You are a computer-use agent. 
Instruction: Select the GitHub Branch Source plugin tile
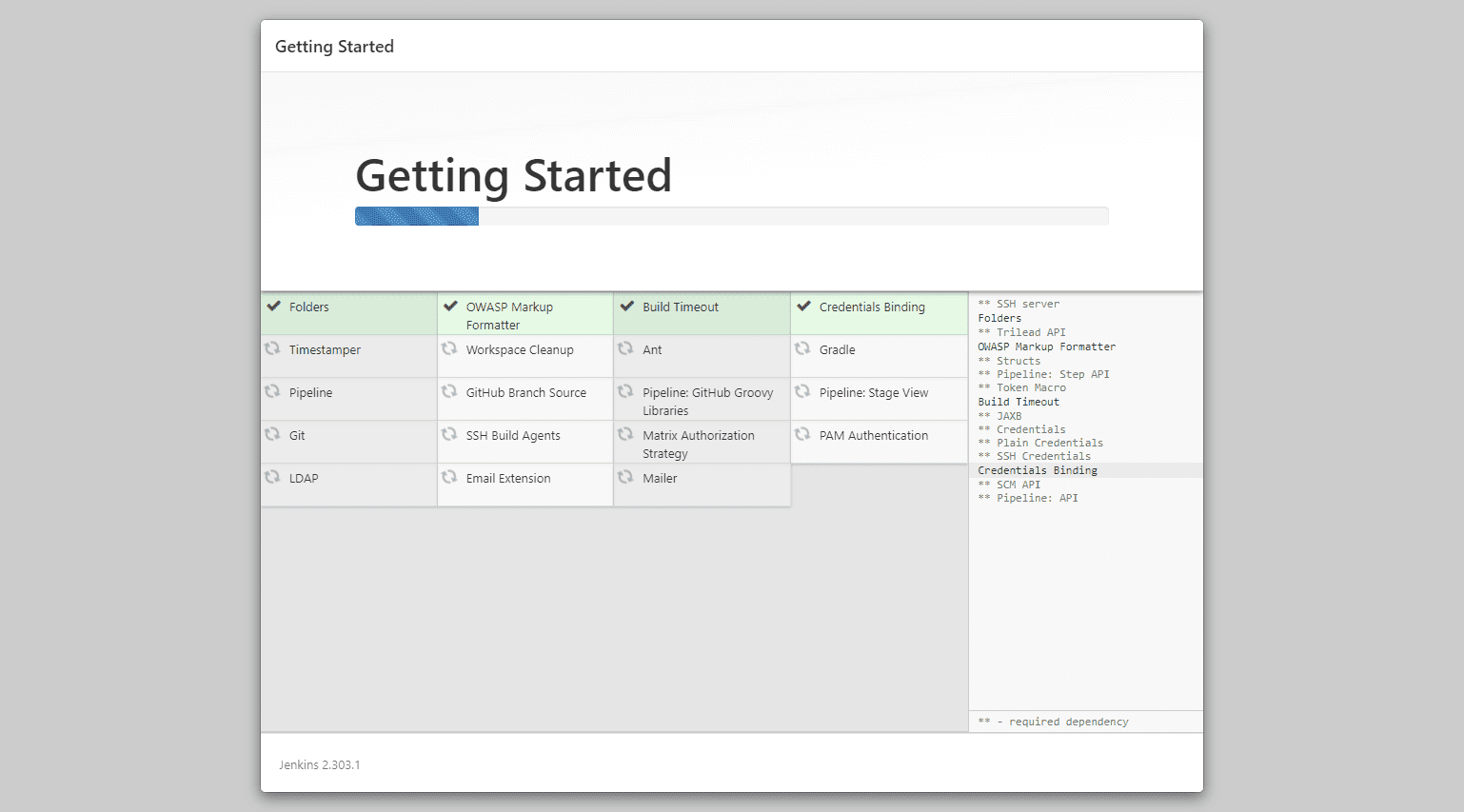click(x=524, y=399)
